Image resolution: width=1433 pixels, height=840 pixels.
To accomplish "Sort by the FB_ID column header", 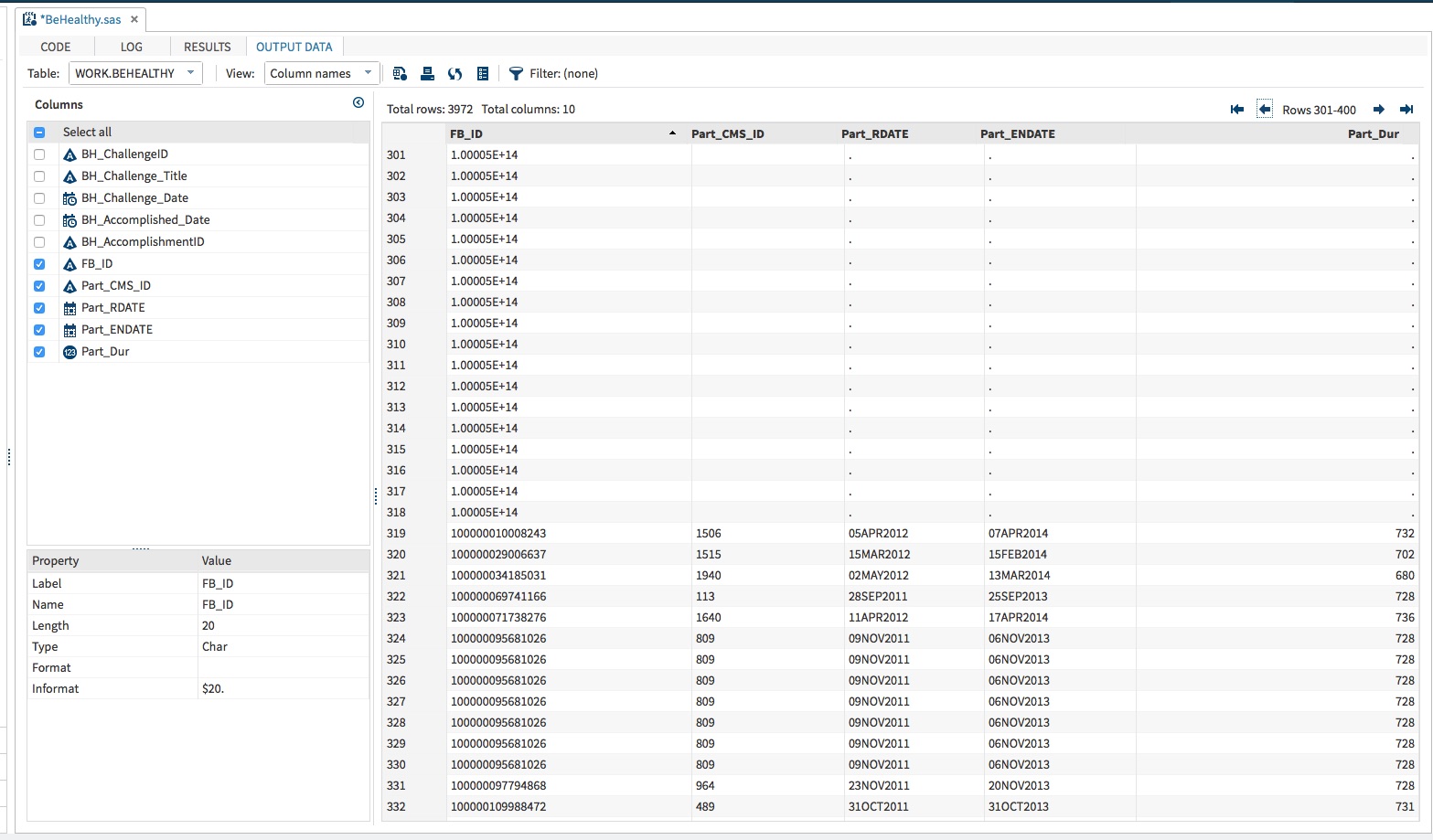I will [466, 134].
